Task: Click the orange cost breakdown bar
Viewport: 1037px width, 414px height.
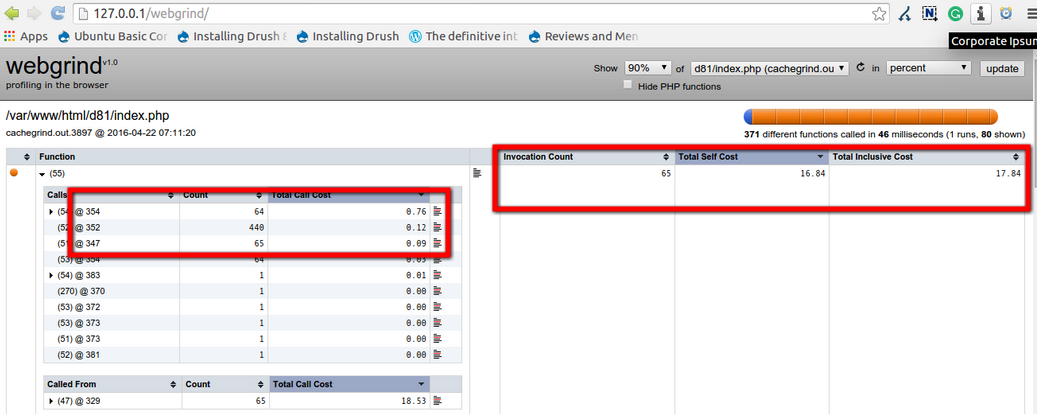Action: pyautogui.click(x=870, y=116)
